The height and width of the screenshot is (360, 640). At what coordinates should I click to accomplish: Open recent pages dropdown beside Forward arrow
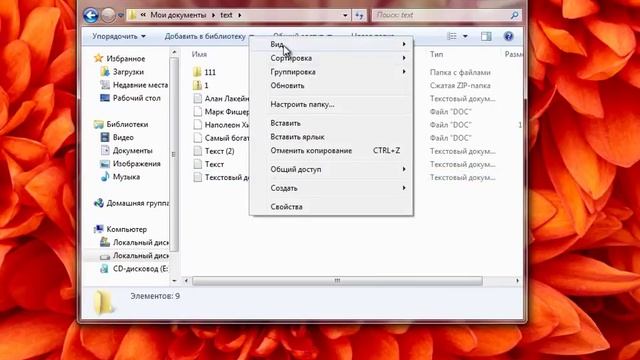(x=120, y=16)
